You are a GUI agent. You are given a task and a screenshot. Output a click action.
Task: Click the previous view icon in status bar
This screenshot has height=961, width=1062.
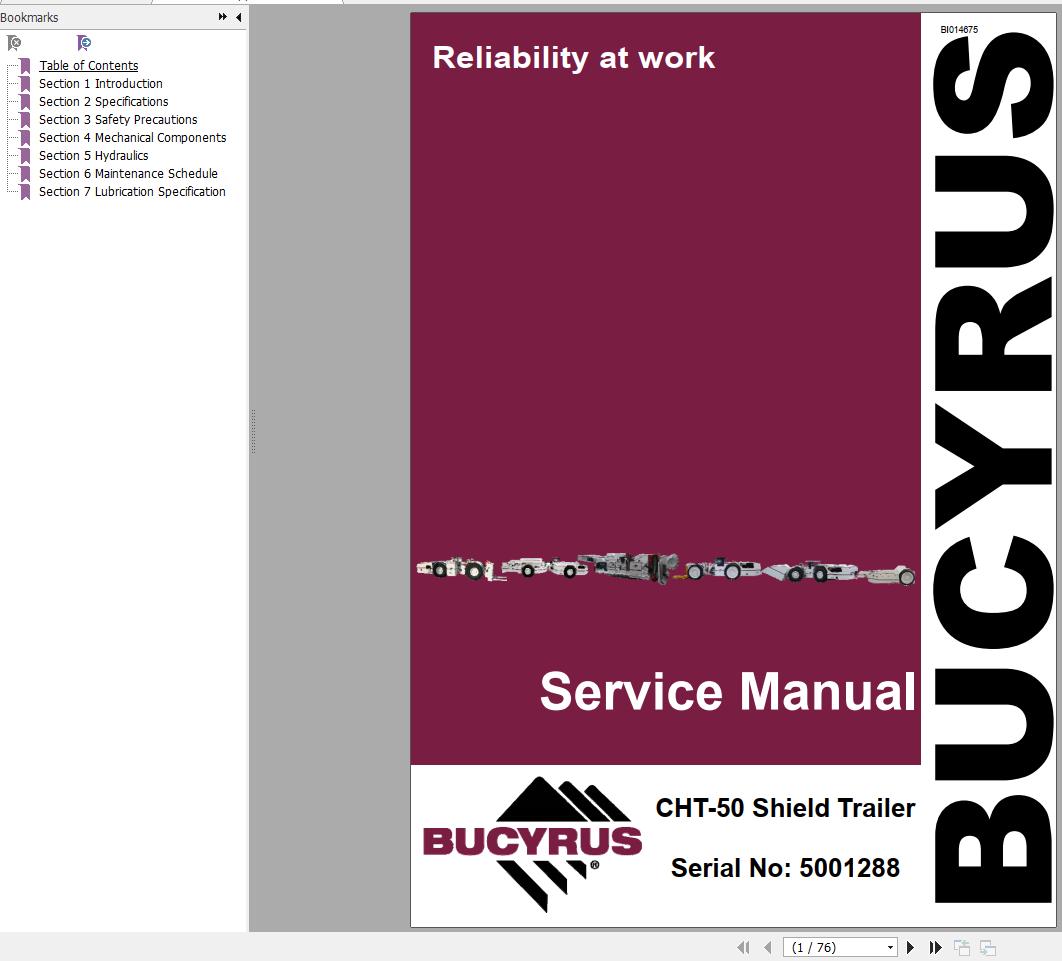[x=962, y=947]
